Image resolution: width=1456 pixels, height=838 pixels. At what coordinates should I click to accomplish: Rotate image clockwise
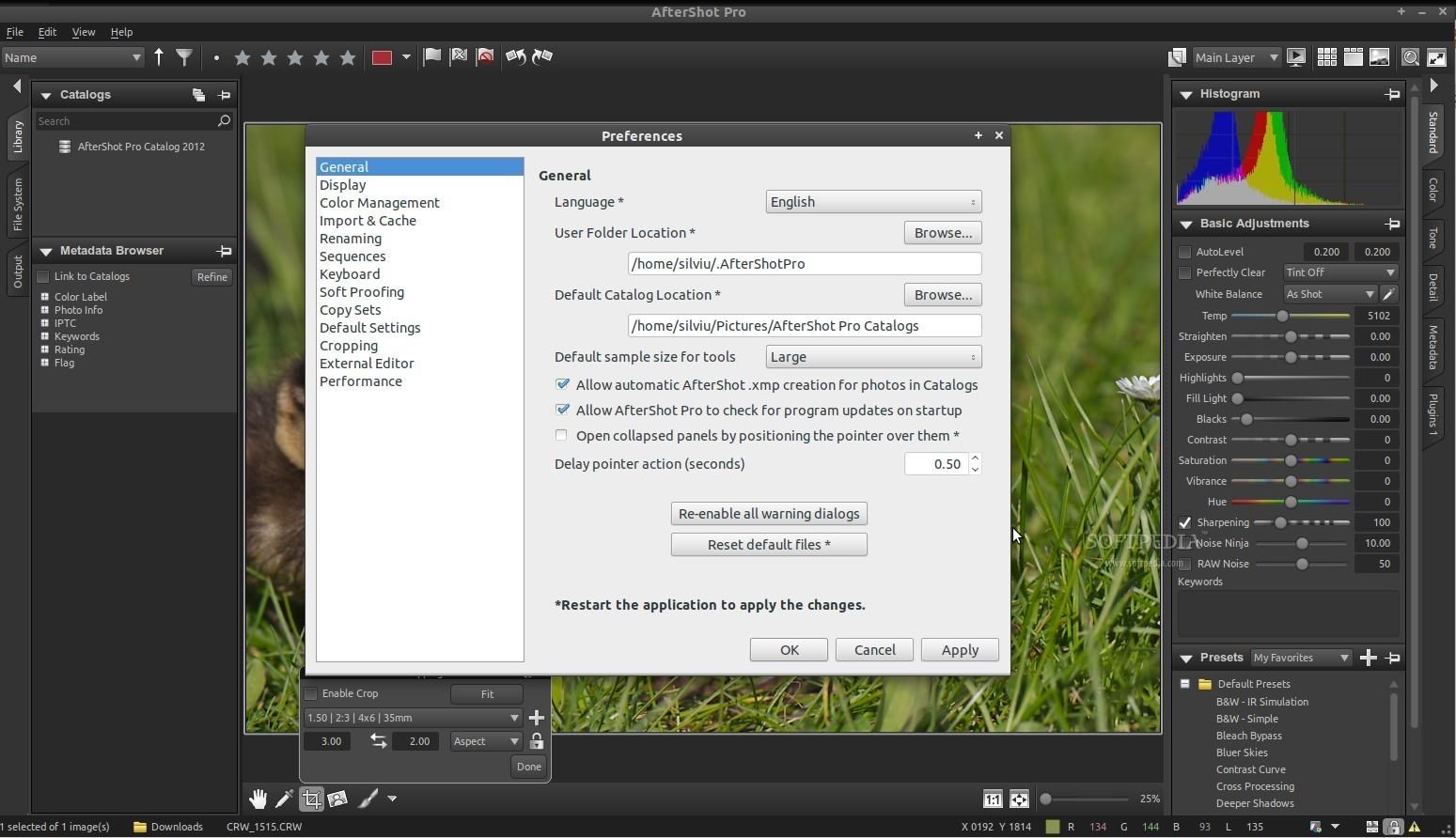(x=542, y=56)
